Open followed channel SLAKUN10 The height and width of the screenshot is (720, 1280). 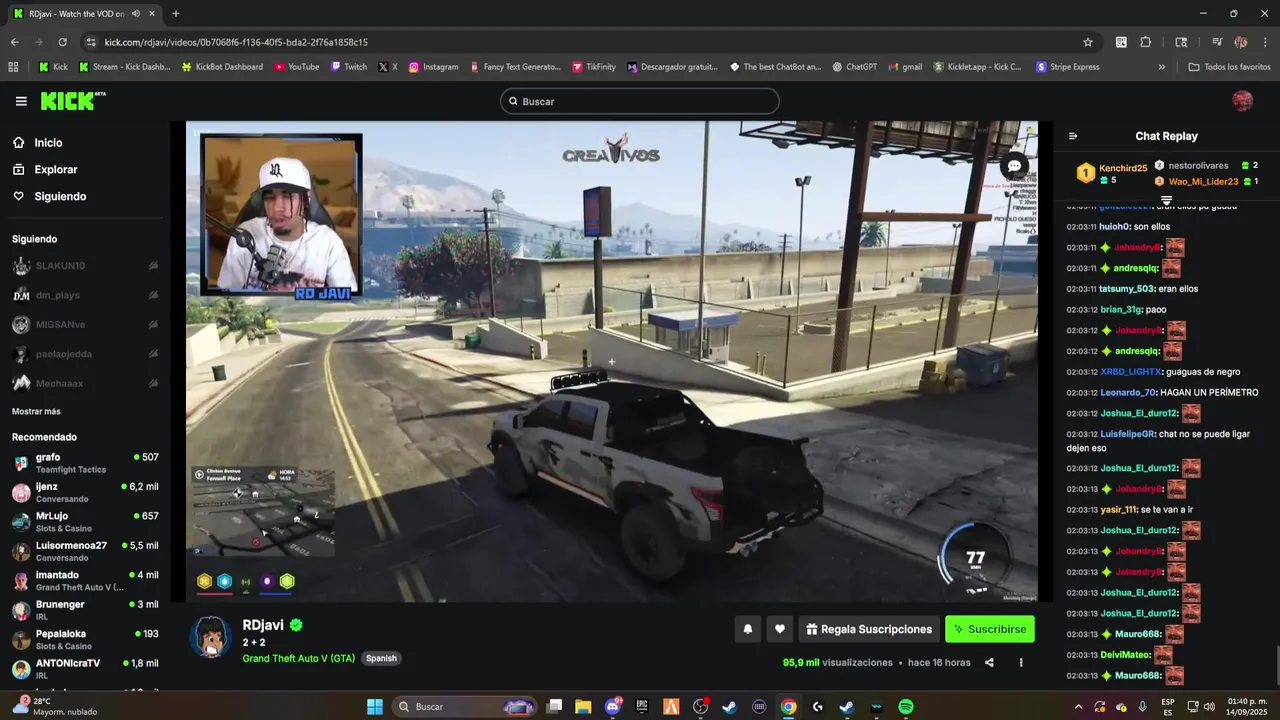point(85,266)
